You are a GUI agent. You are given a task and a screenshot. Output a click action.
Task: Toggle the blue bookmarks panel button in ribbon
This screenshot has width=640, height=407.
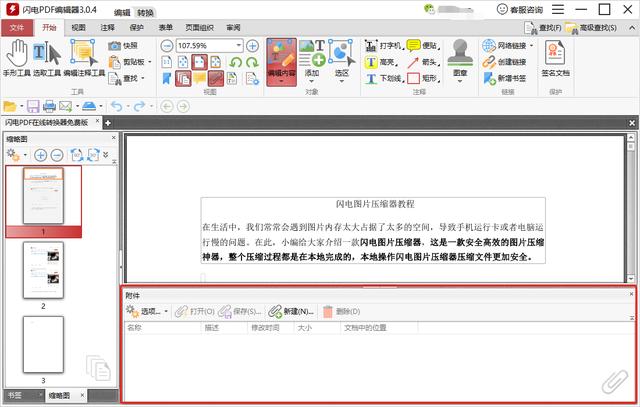(x=167, y=78)
